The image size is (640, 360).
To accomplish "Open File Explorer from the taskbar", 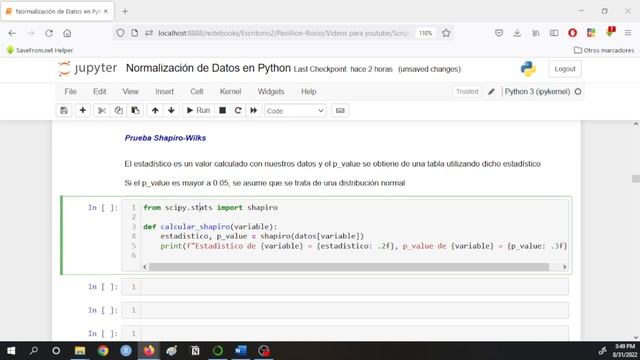I will point(80,351).
